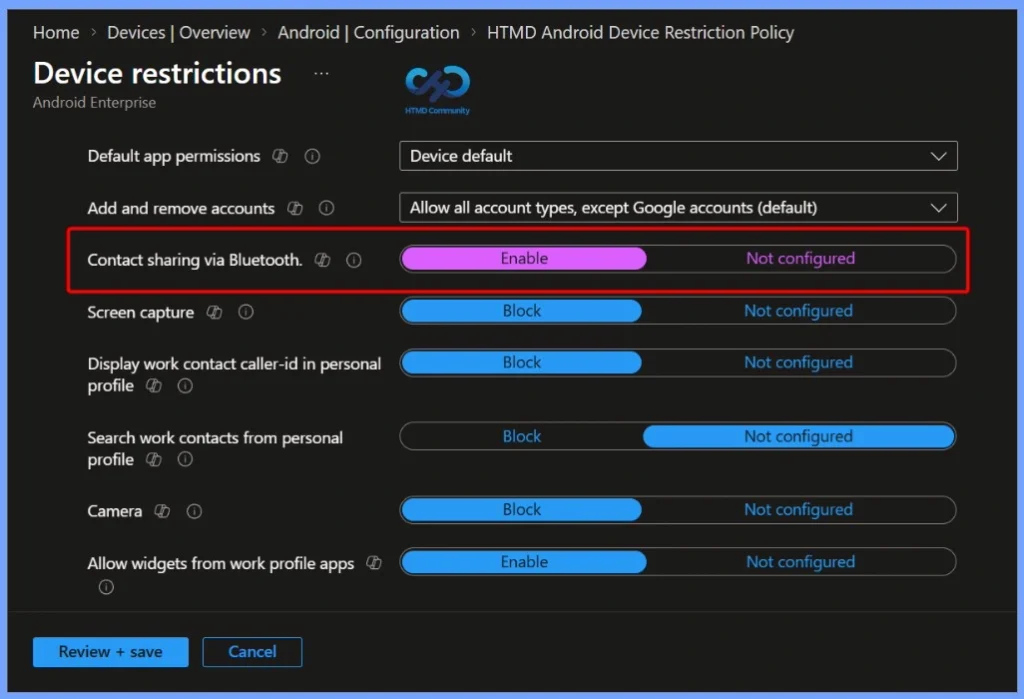This screenshot has height=699, width=1024.
Task: Click Copilot icon for Search work contacts setting
Action: coord(153,459)
